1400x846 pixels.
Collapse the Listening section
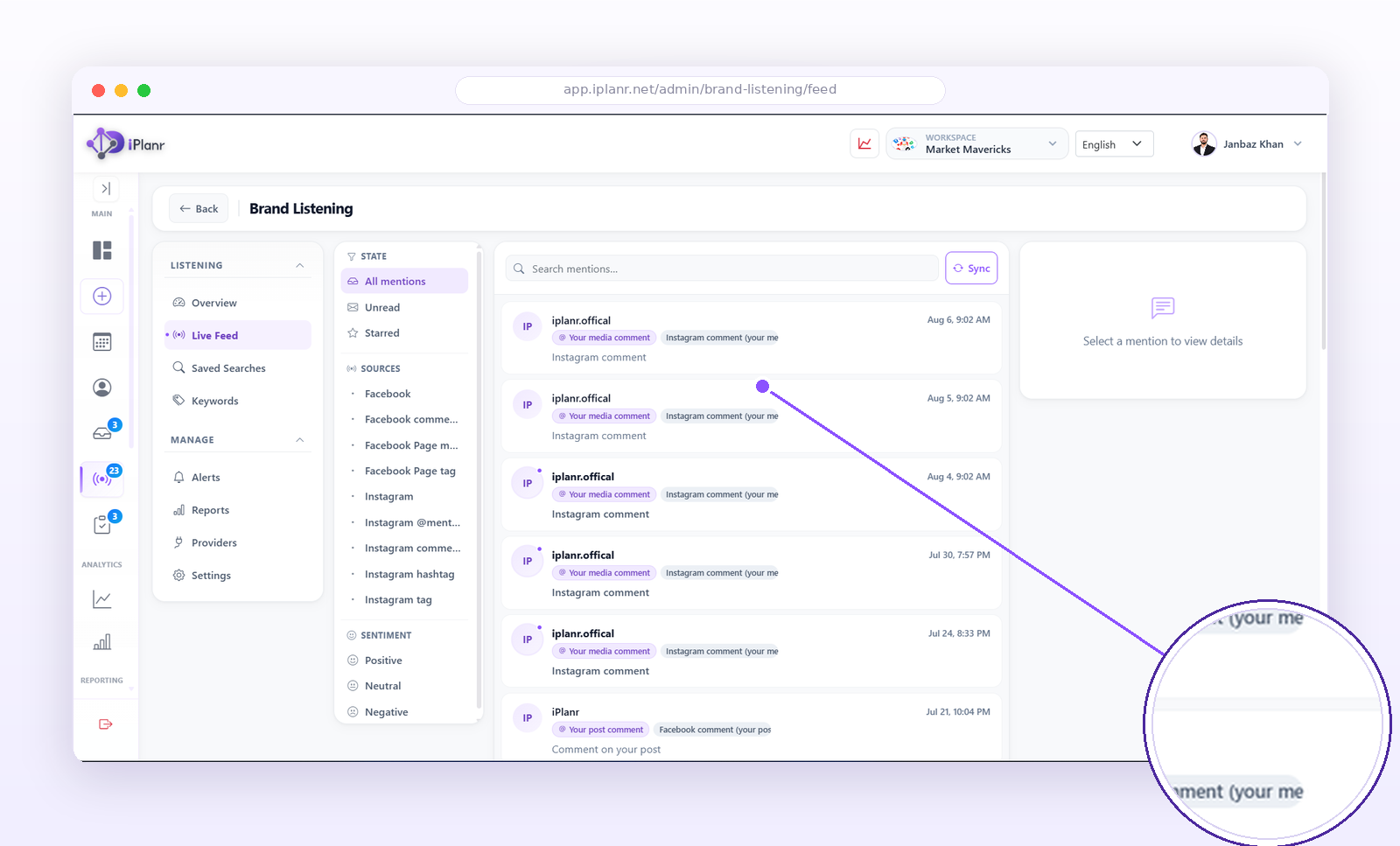point(300,266)
